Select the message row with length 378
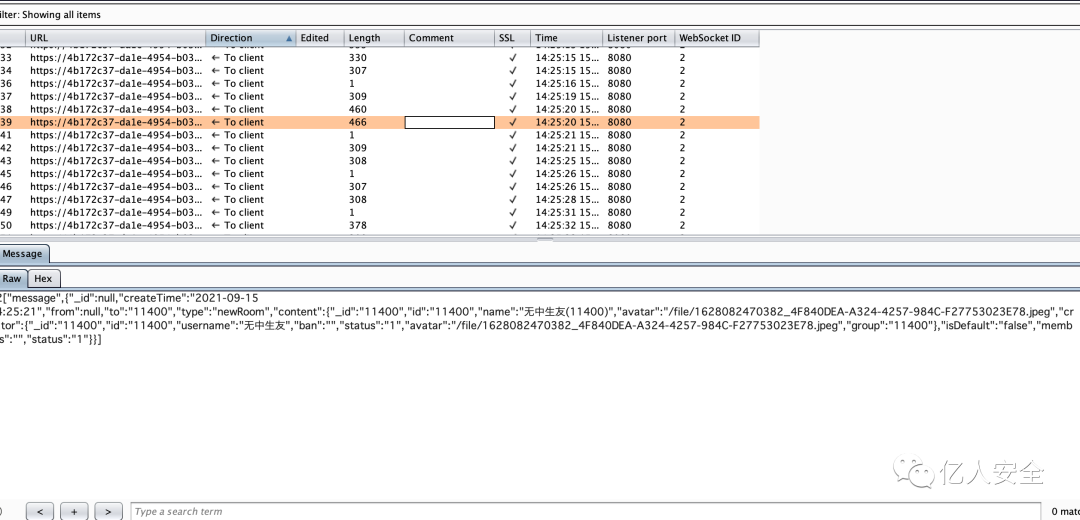 380,225
